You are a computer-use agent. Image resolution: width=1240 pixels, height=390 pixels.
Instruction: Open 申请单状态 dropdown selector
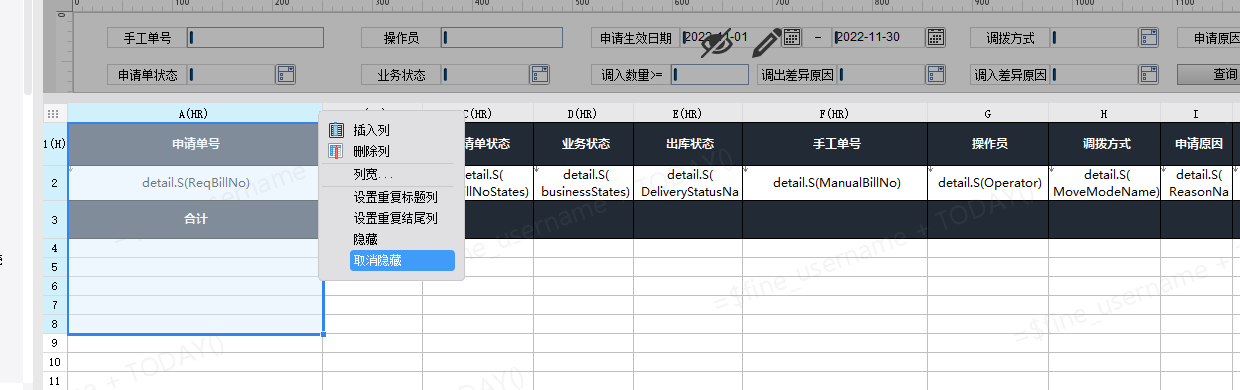285,74
